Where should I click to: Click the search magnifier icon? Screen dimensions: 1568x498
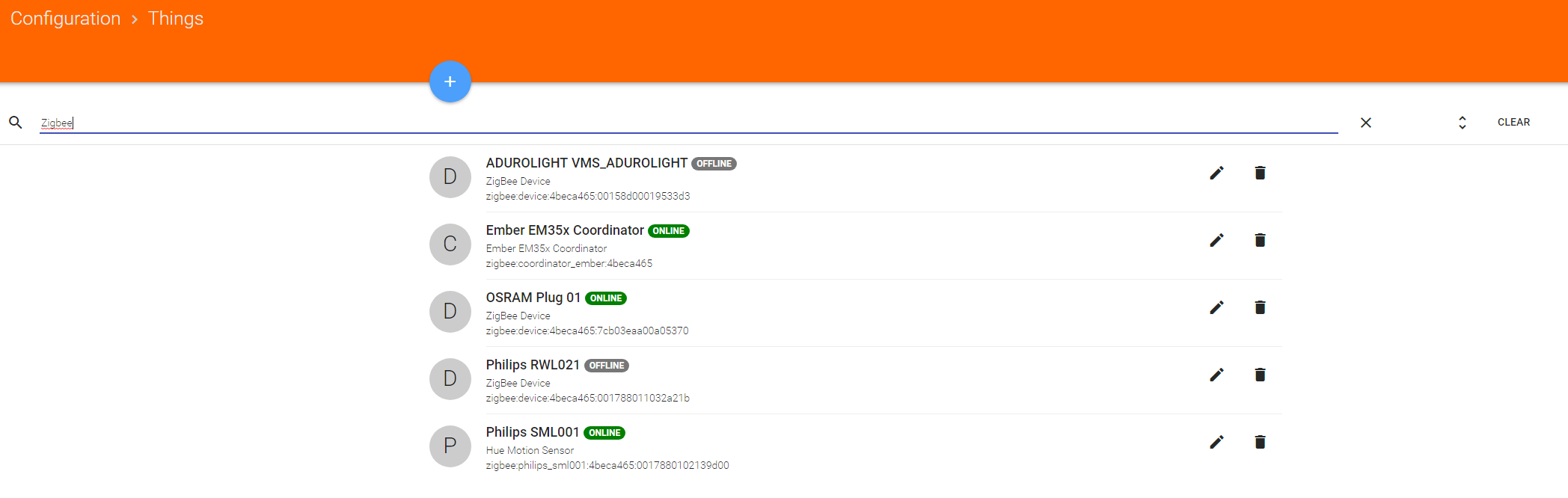coord(16,122)
